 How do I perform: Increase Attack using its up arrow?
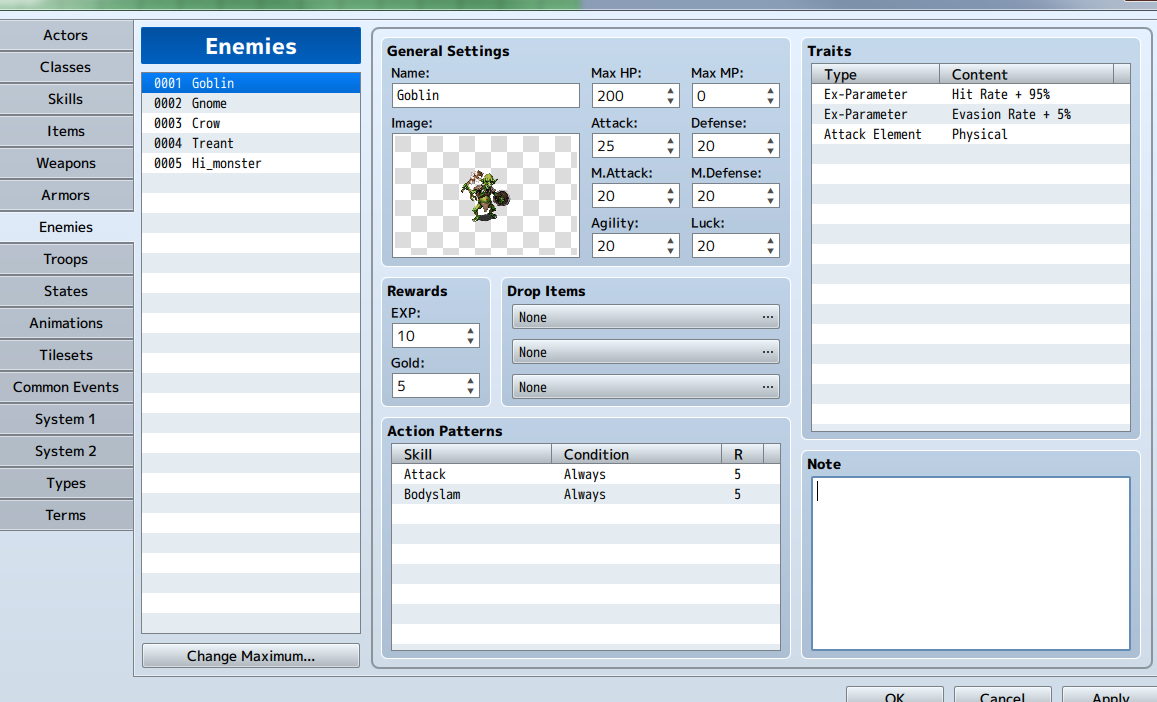click(668, 140)
